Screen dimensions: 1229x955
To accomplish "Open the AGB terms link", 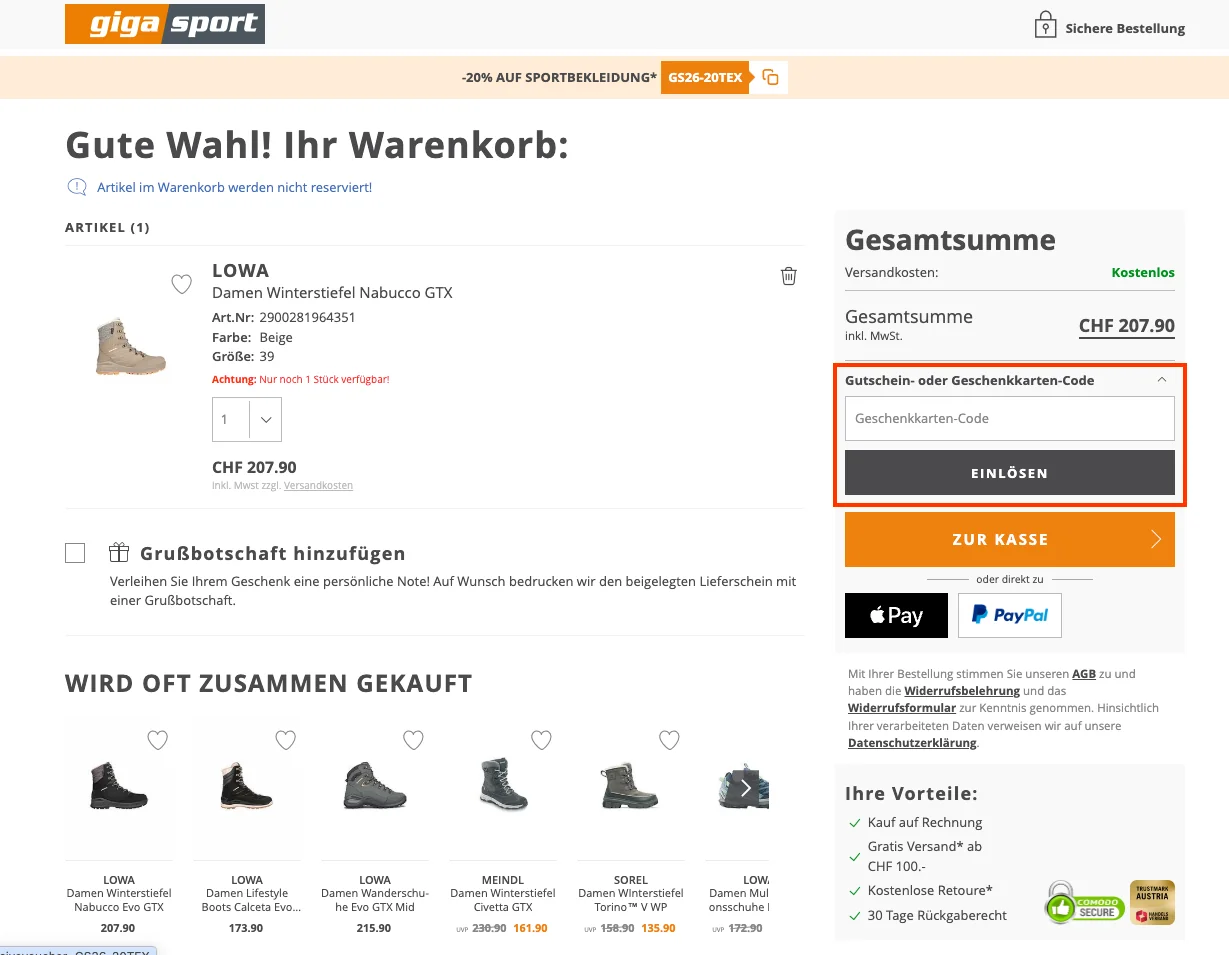I will click(1083, 674).
